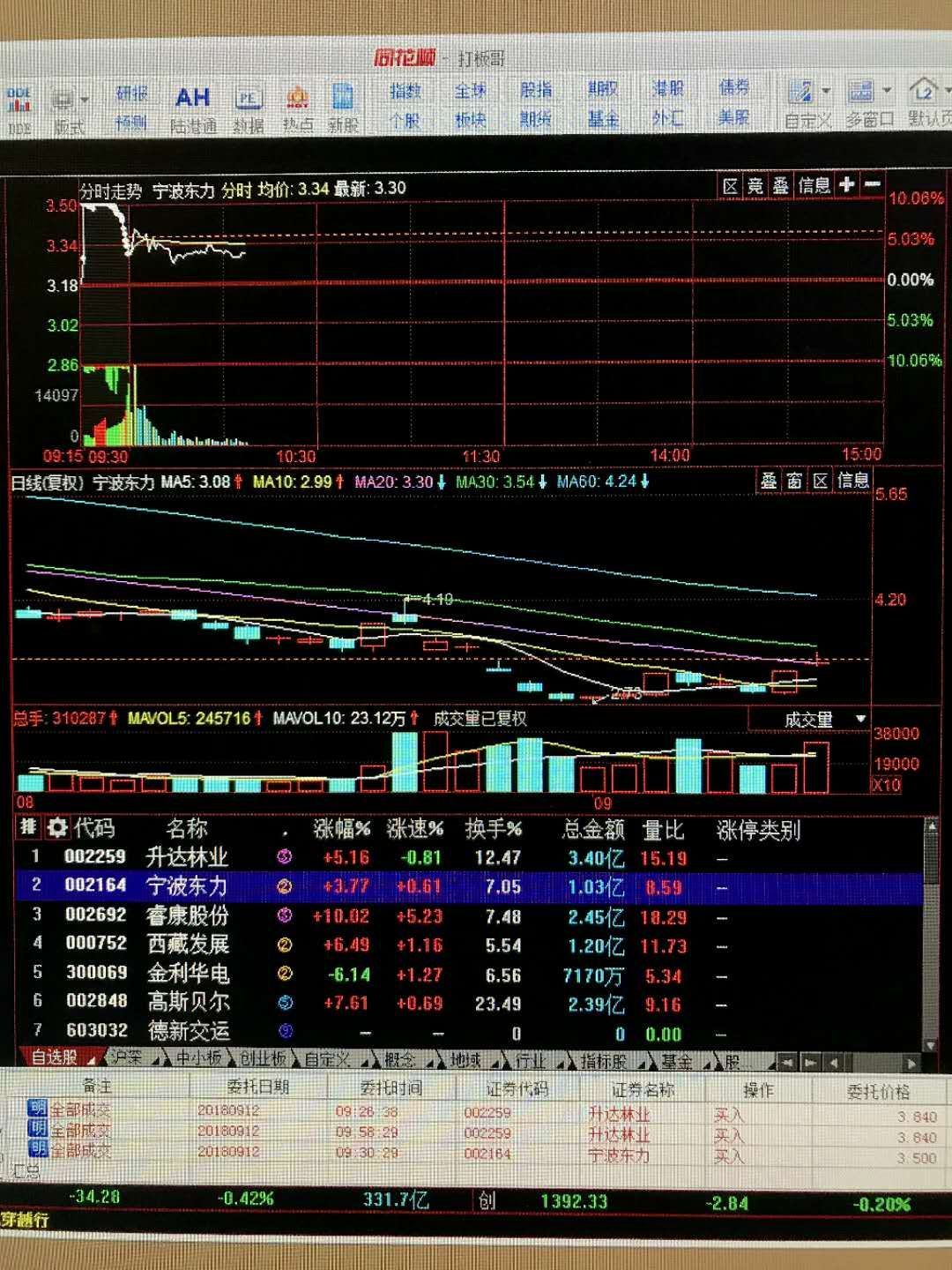Click the 区 button on daily K-line chart
Screen dimensions: 952x1270
click(x=820, y=480)
